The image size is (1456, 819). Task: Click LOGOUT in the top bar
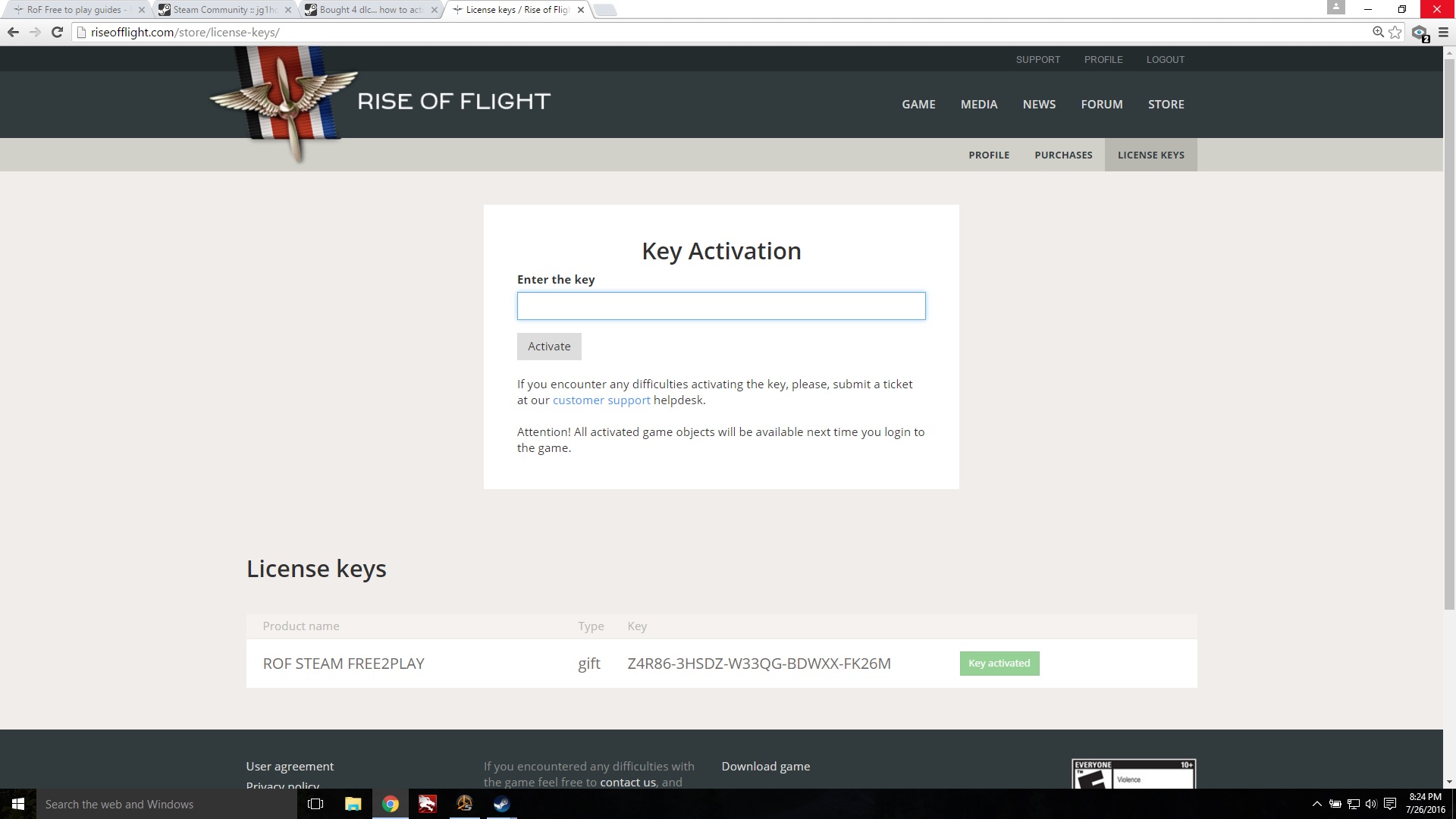(x=1165, y=59)
